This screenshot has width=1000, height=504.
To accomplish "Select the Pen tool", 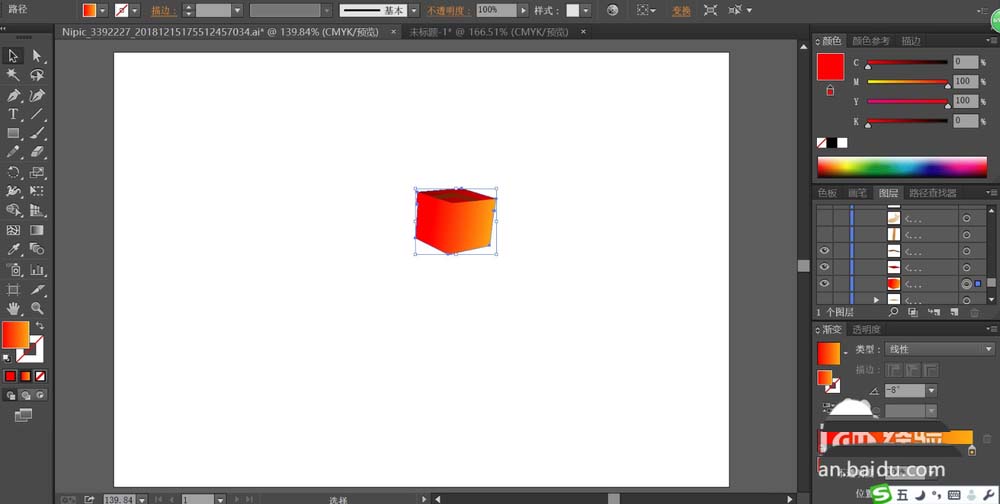I will [13, 95].
